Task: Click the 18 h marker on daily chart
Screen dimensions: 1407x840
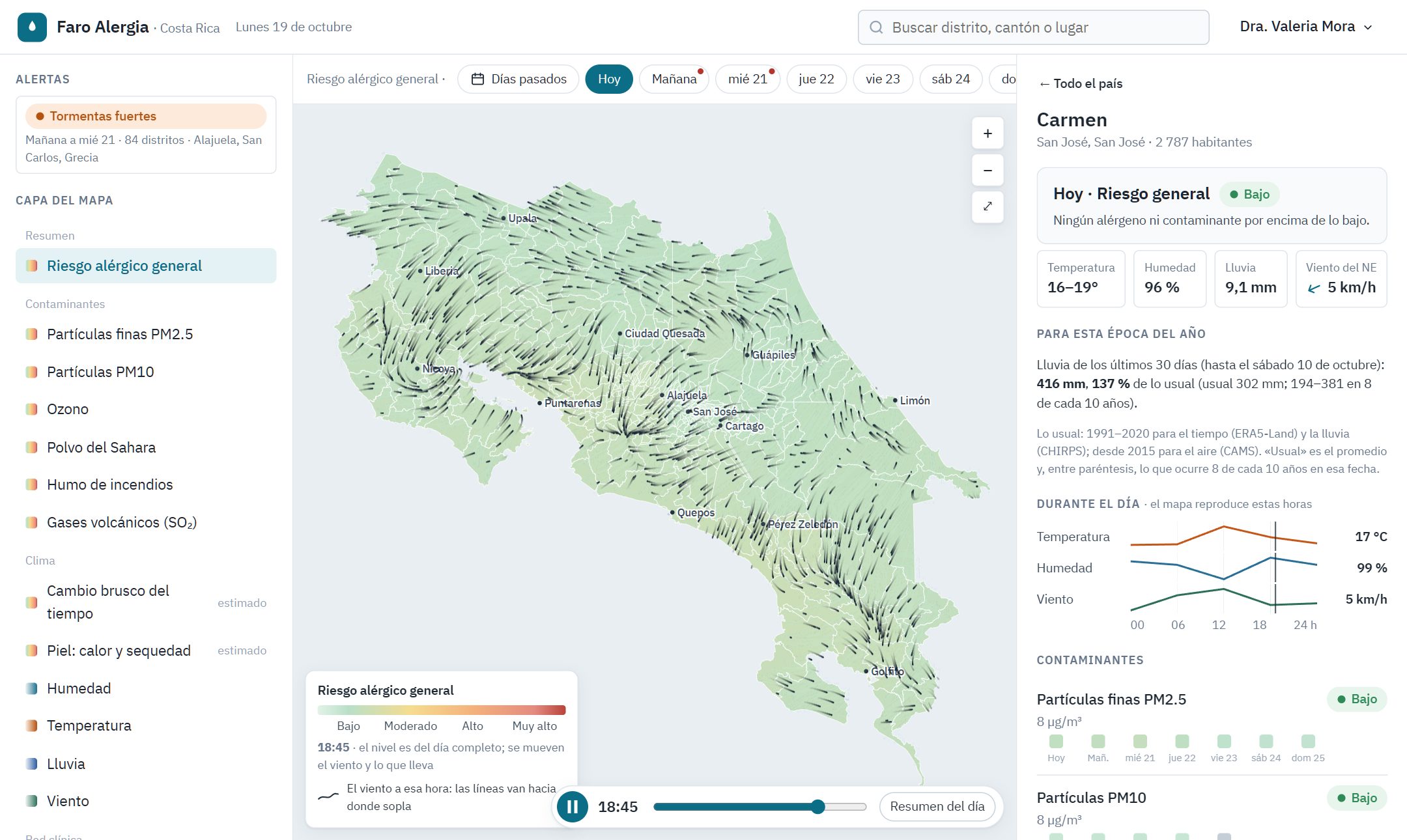Action: click(1259, 625)
